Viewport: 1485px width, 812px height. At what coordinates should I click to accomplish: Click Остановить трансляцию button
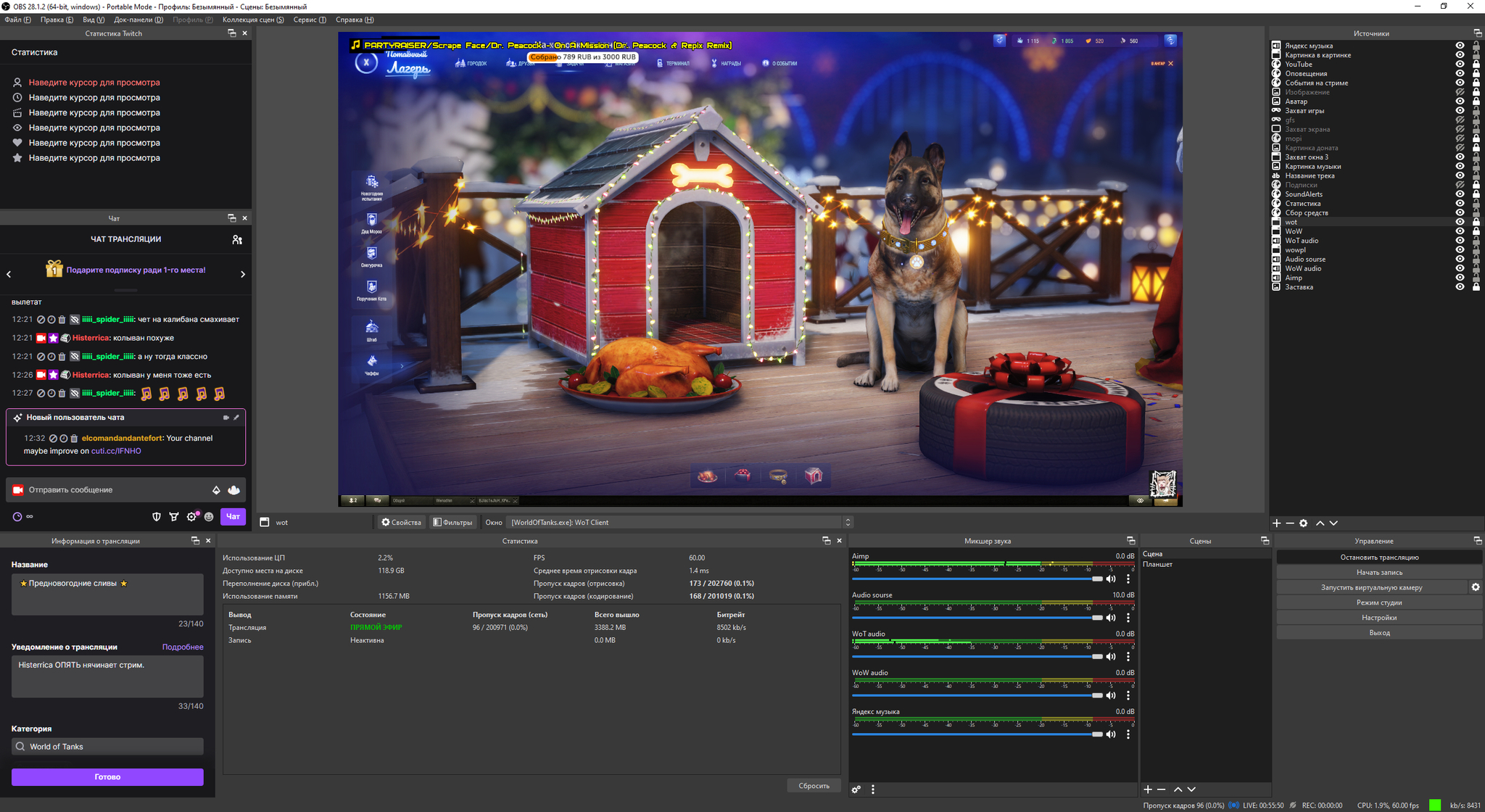tap(1379, 558)
